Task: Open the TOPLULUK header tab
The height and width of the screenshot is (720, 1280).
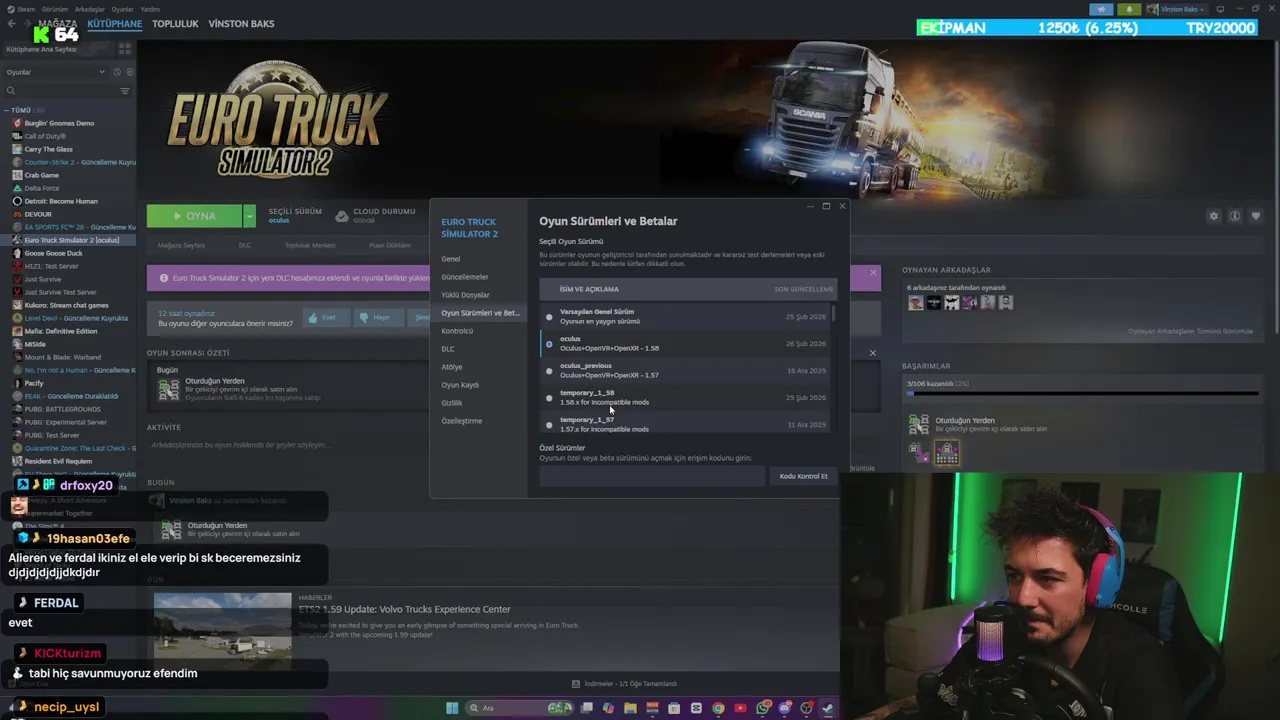Action: tap(175, 23)
